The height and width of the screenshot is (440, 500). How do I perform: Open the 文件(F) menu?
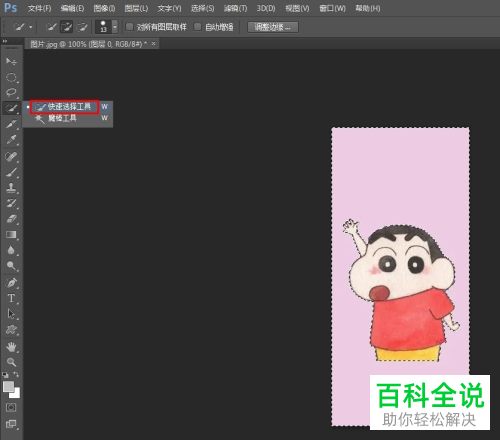click(x=39, y=8)
